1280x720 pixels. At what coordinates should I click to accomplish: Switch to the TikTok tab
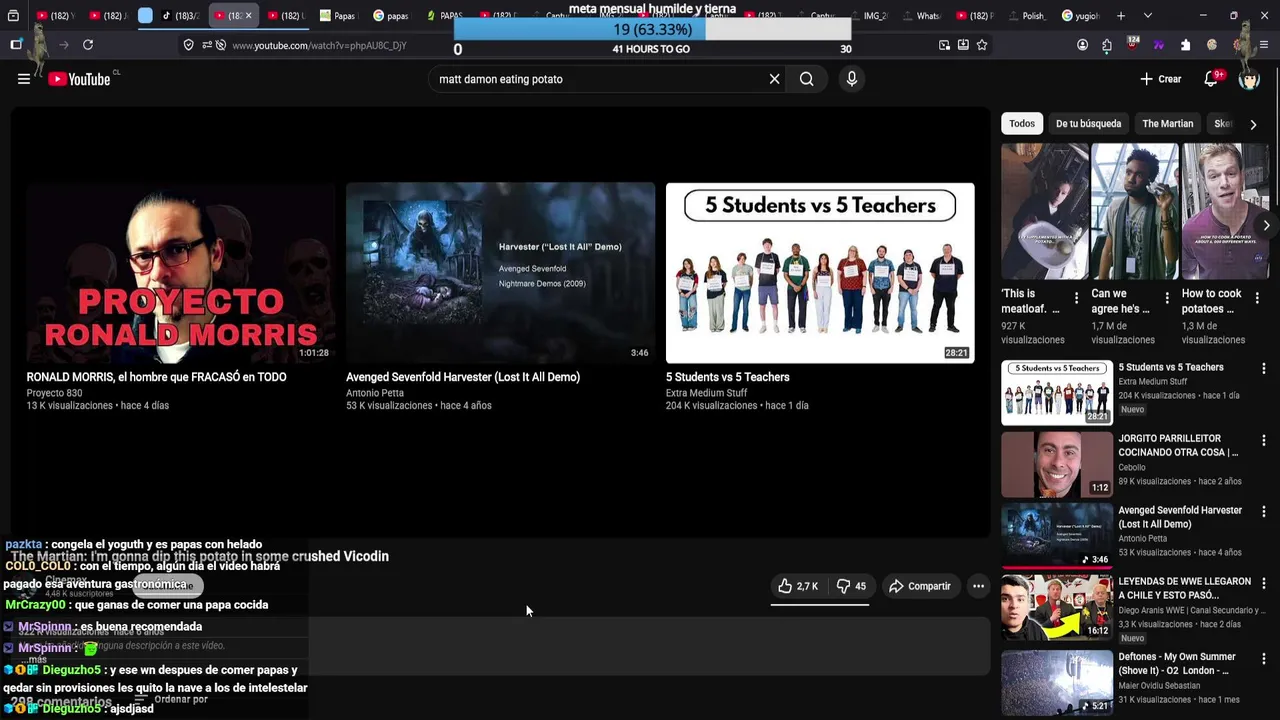pos(181,16)
